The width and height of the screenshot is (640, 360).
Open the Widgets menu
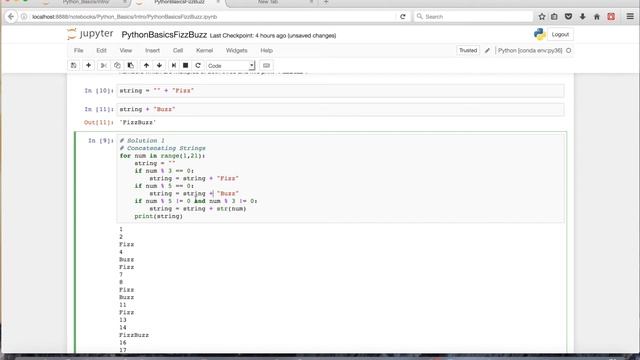[236, 51]
